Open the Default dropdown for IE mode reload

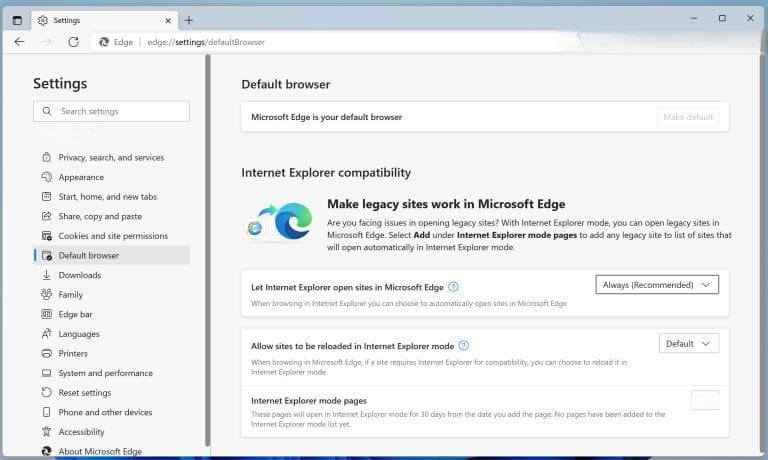[x=689, y=343]
